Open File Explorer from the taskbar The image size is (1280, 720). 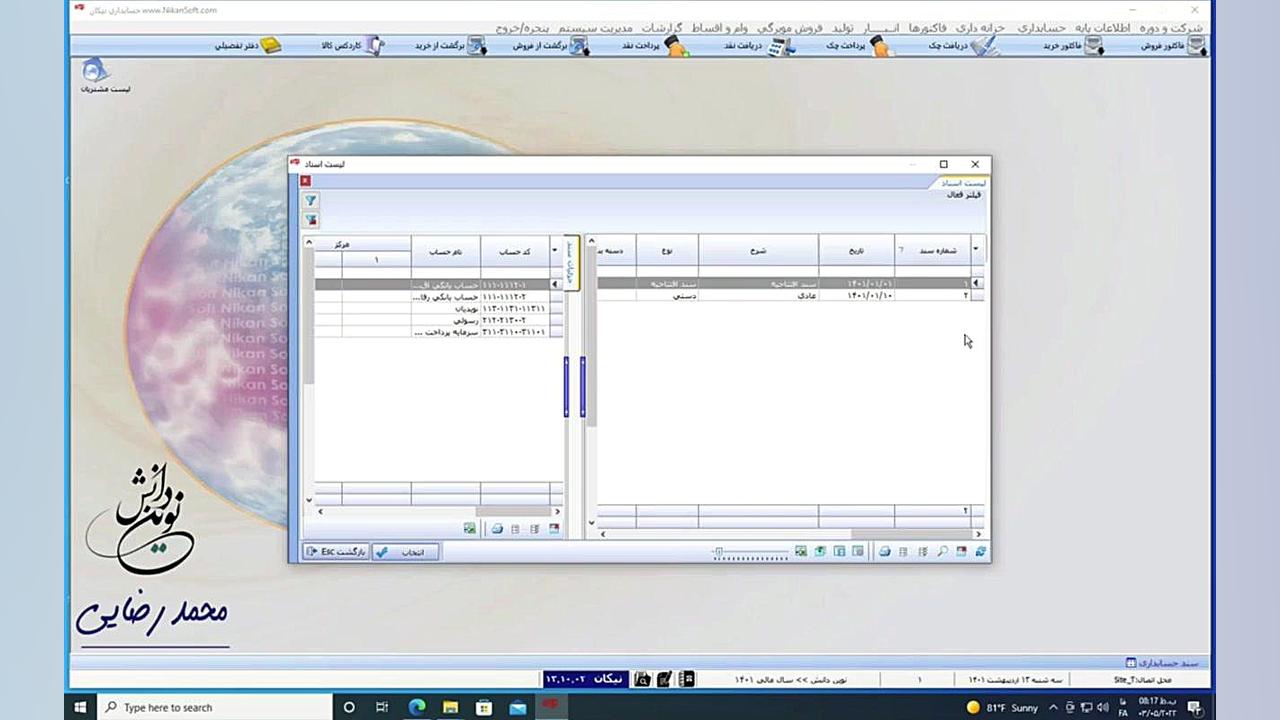(x=450, y=707)
